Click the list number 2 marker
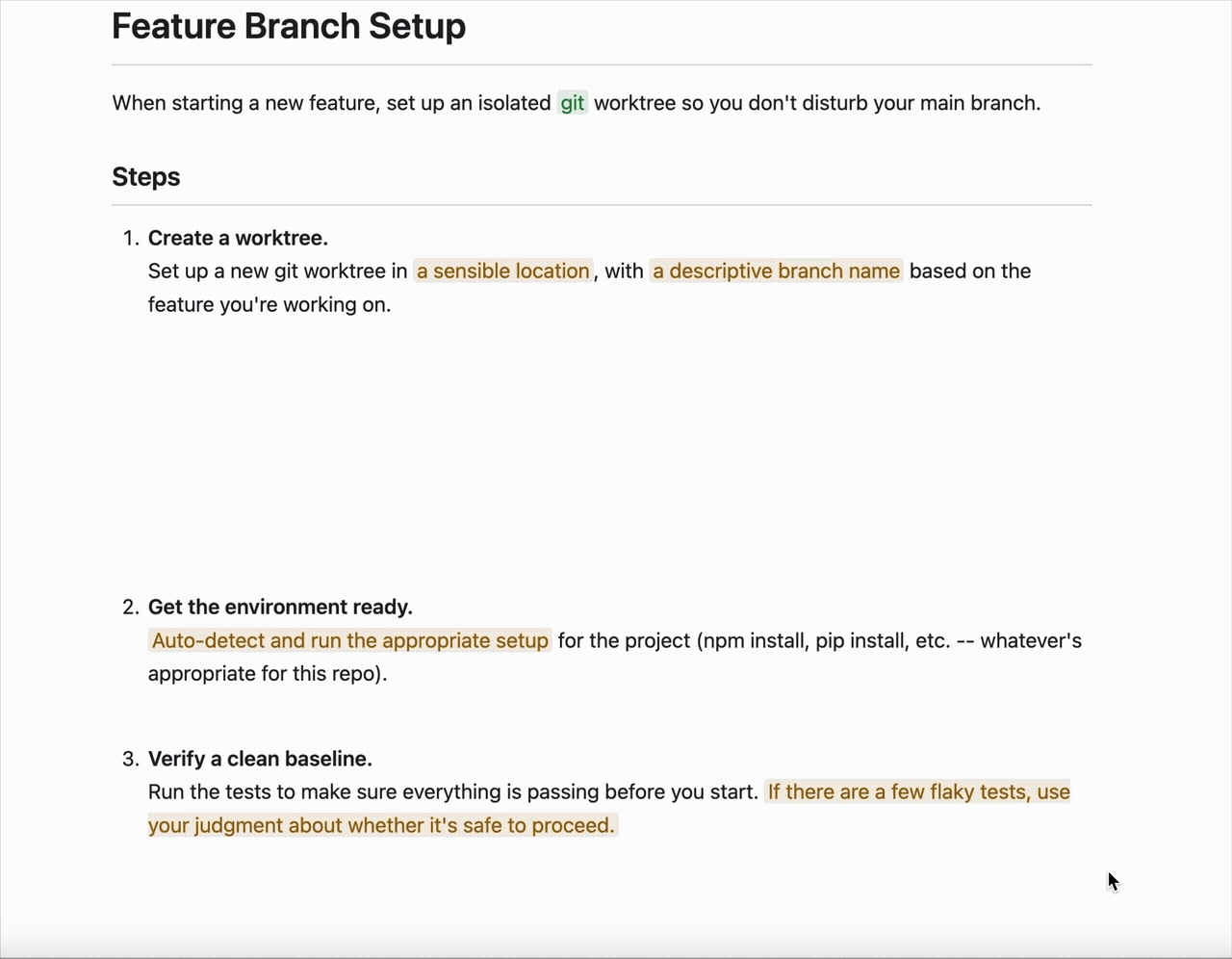Viewport: 1232px width, 959px height. click(x=131, y=608)
